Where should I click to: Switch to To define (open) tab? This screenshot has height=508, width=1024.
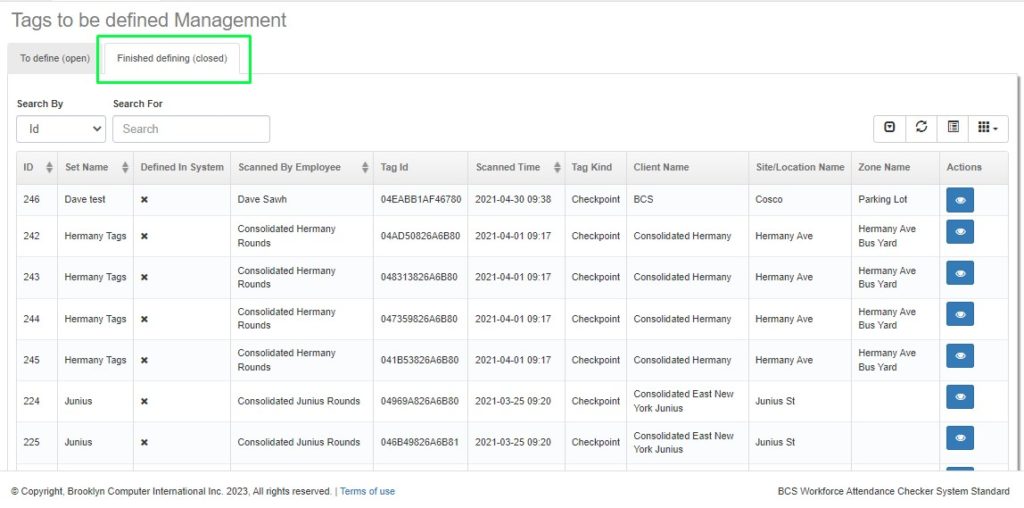55,59
